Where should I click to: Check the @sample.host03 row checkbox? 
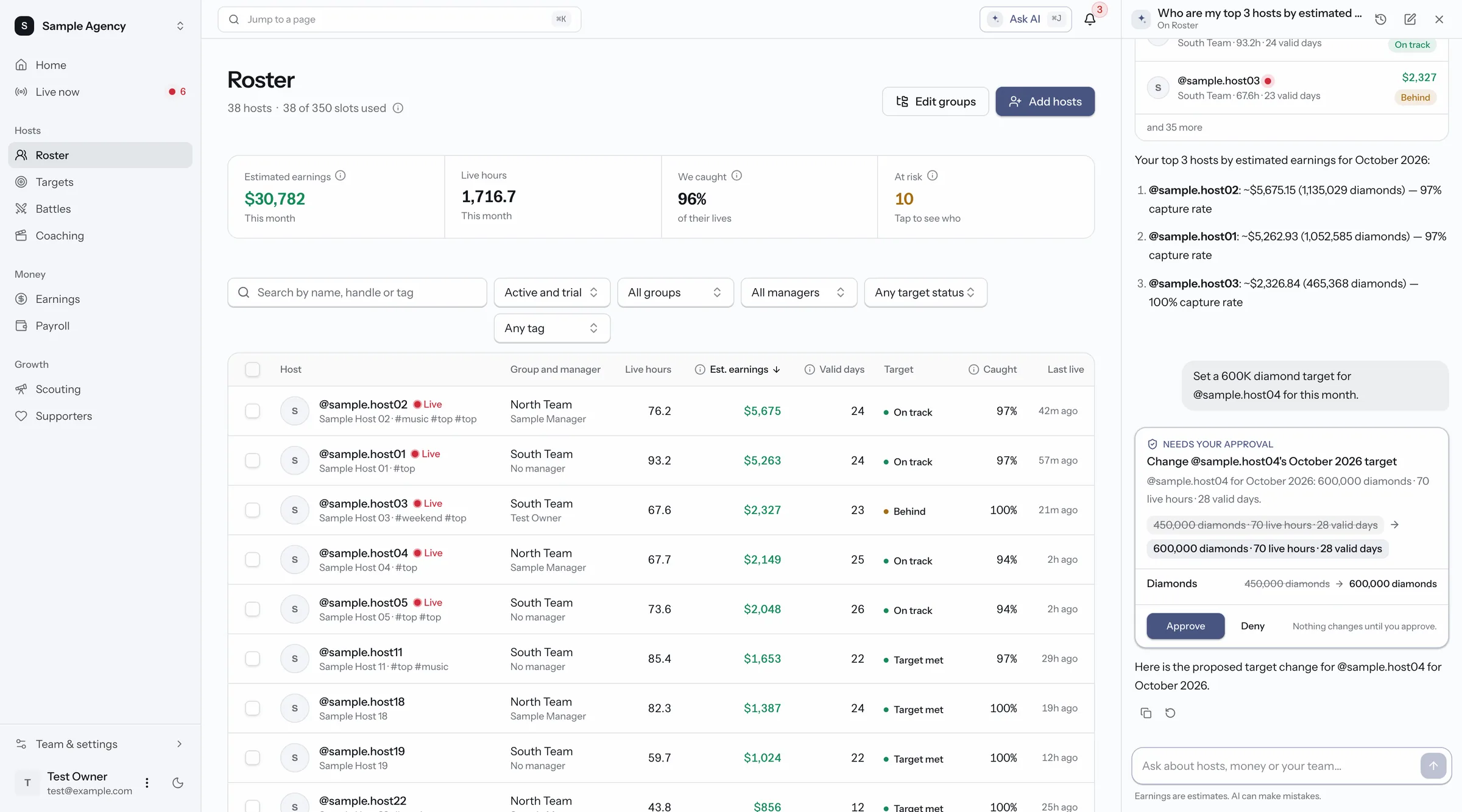point(252,510)
